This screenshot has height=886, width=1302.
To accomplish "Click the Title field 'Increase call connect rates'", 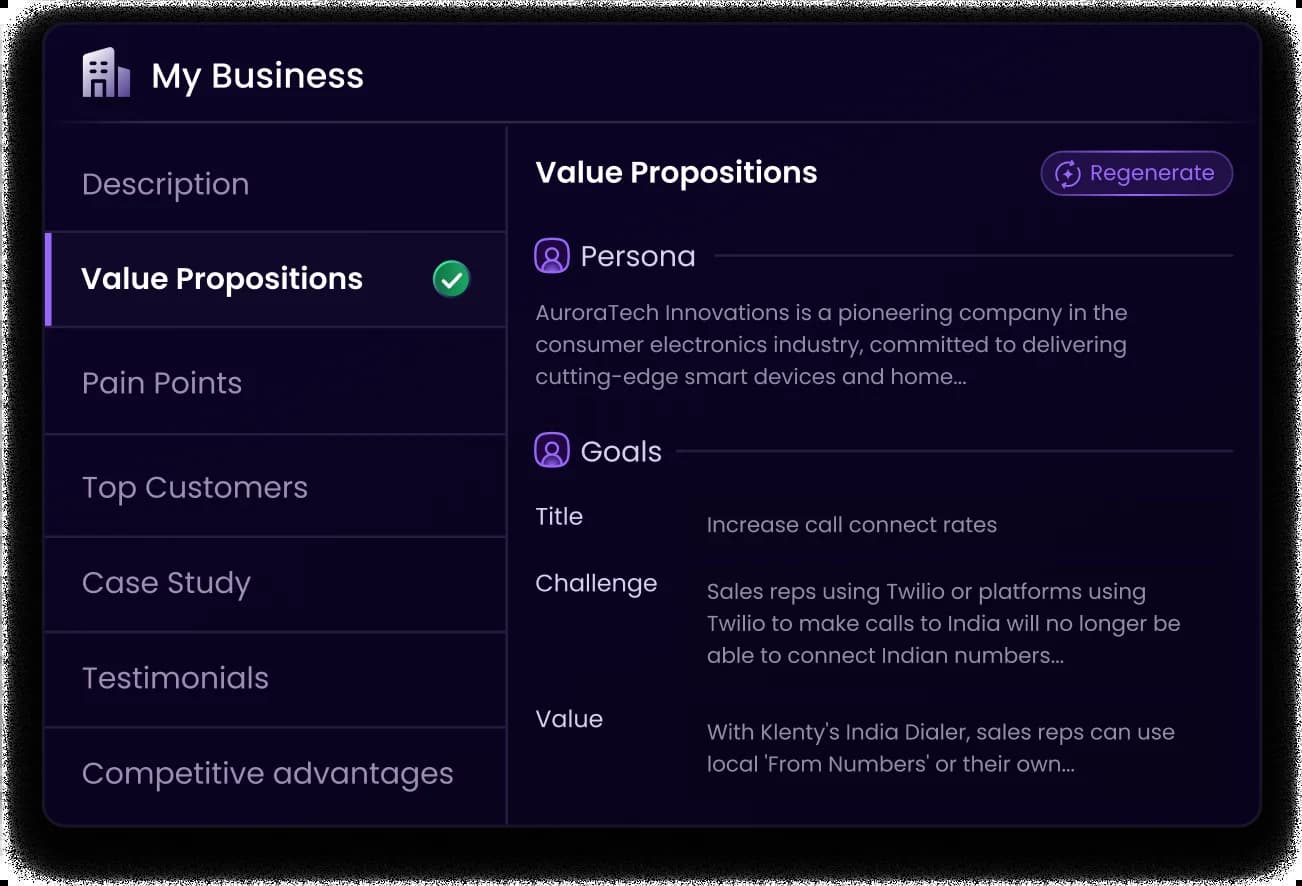I will click(x=852, y=525).
